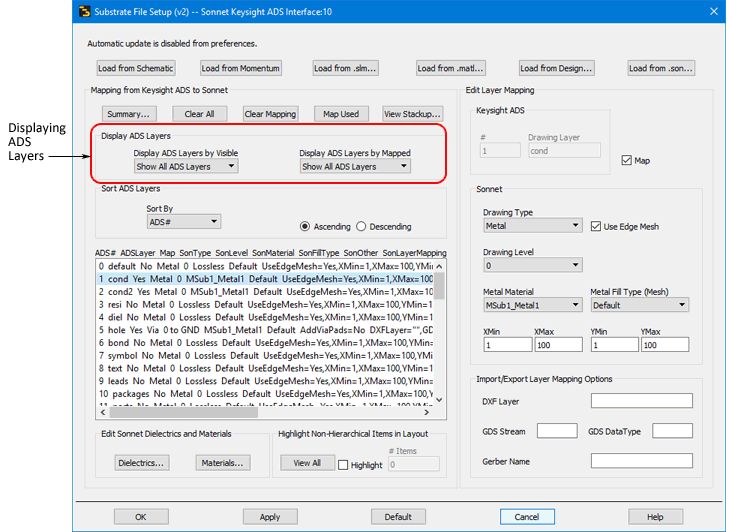
Task: Click Load from Design... button
Action: pyautogui.click(x=556, y=68)
